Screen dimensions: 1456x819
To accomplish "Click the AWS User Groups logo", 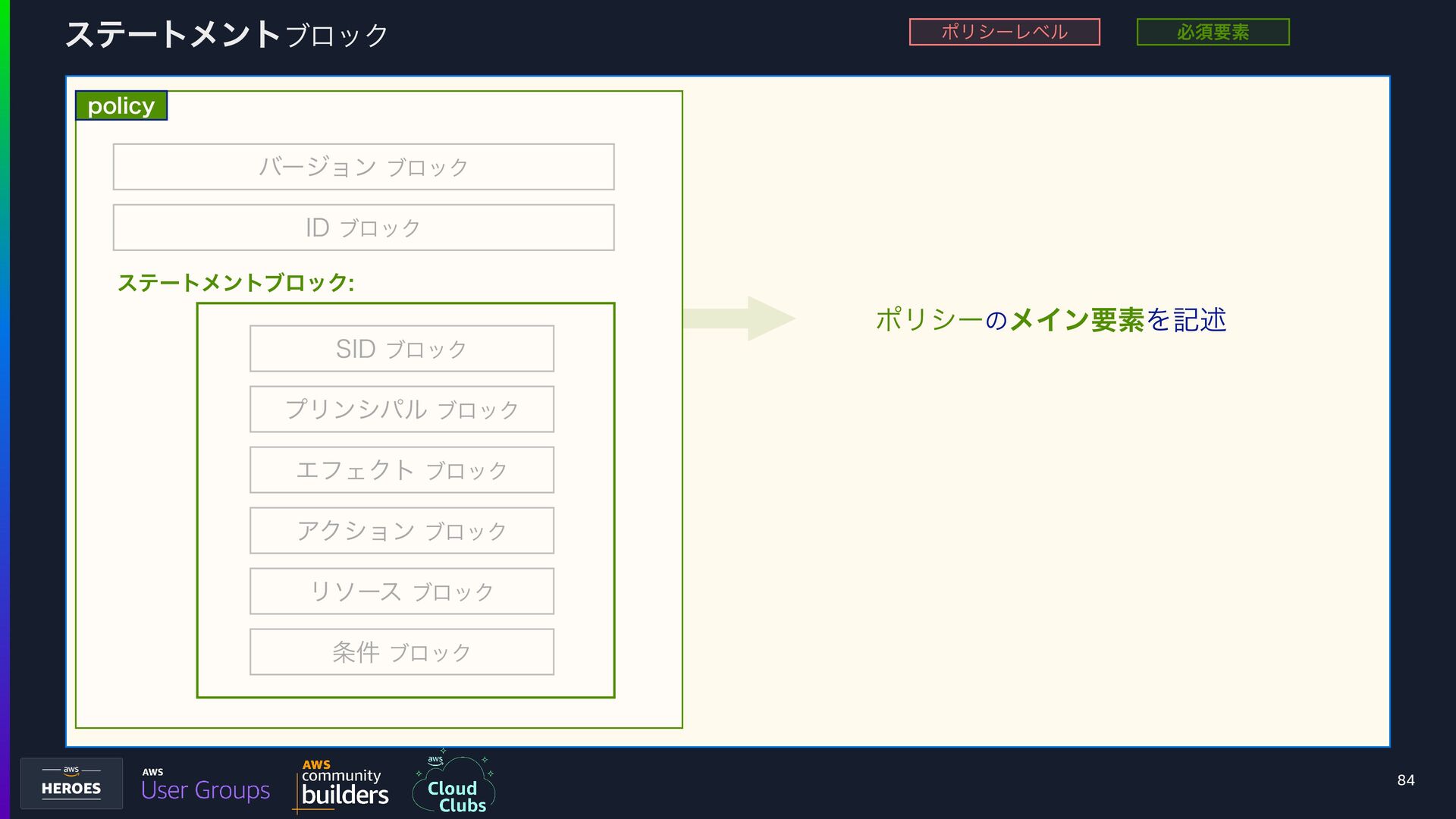I will [206, 785].
